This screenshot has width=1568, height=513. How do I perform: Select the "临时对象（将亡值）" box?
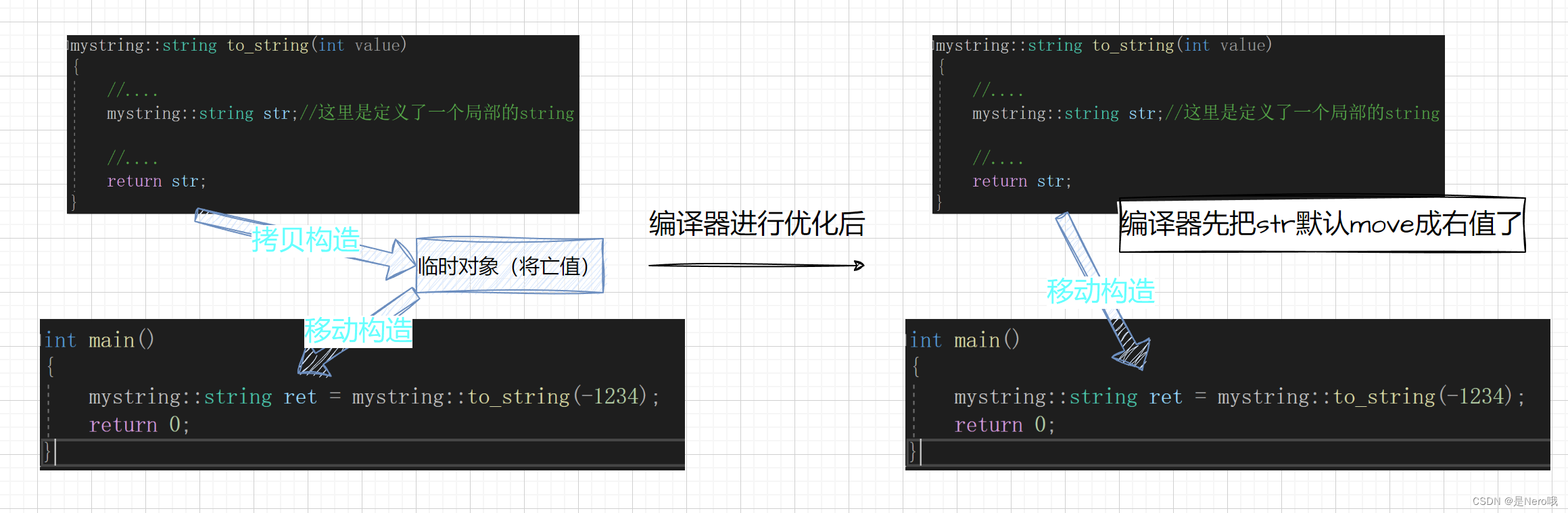510,266
